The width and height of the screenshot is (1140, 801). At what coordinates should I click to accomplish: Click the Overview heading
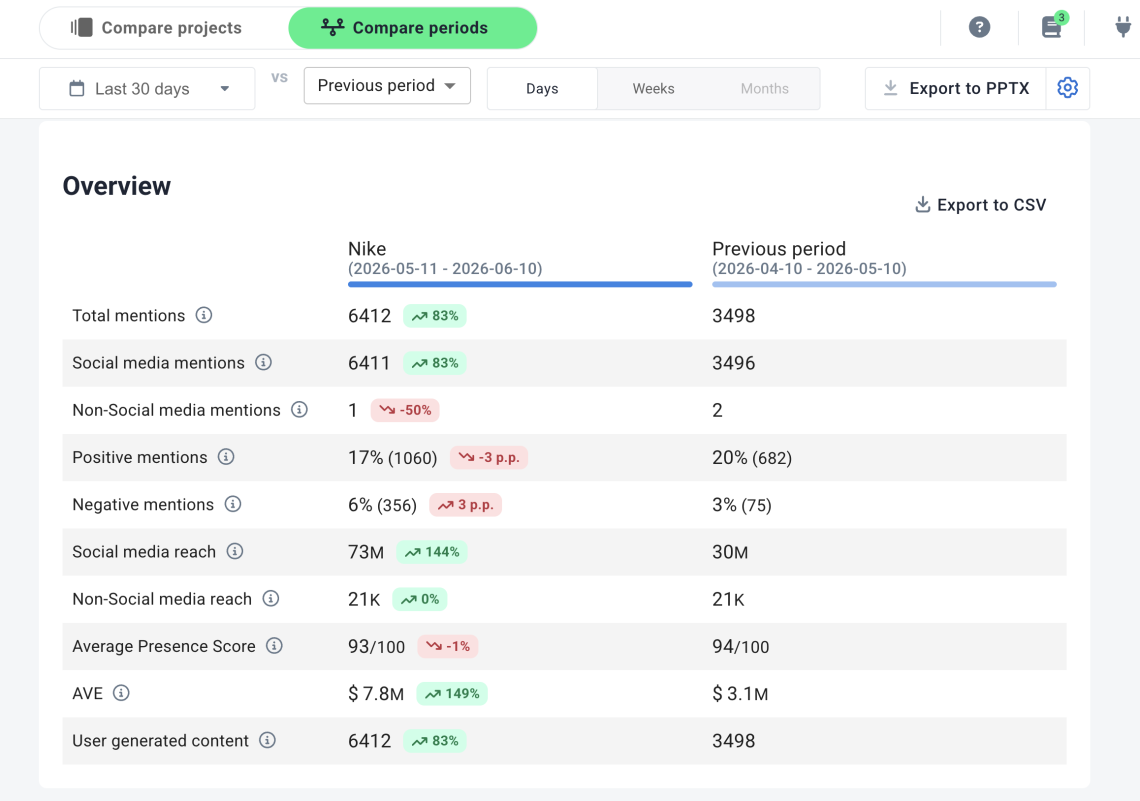pos(117,186)
